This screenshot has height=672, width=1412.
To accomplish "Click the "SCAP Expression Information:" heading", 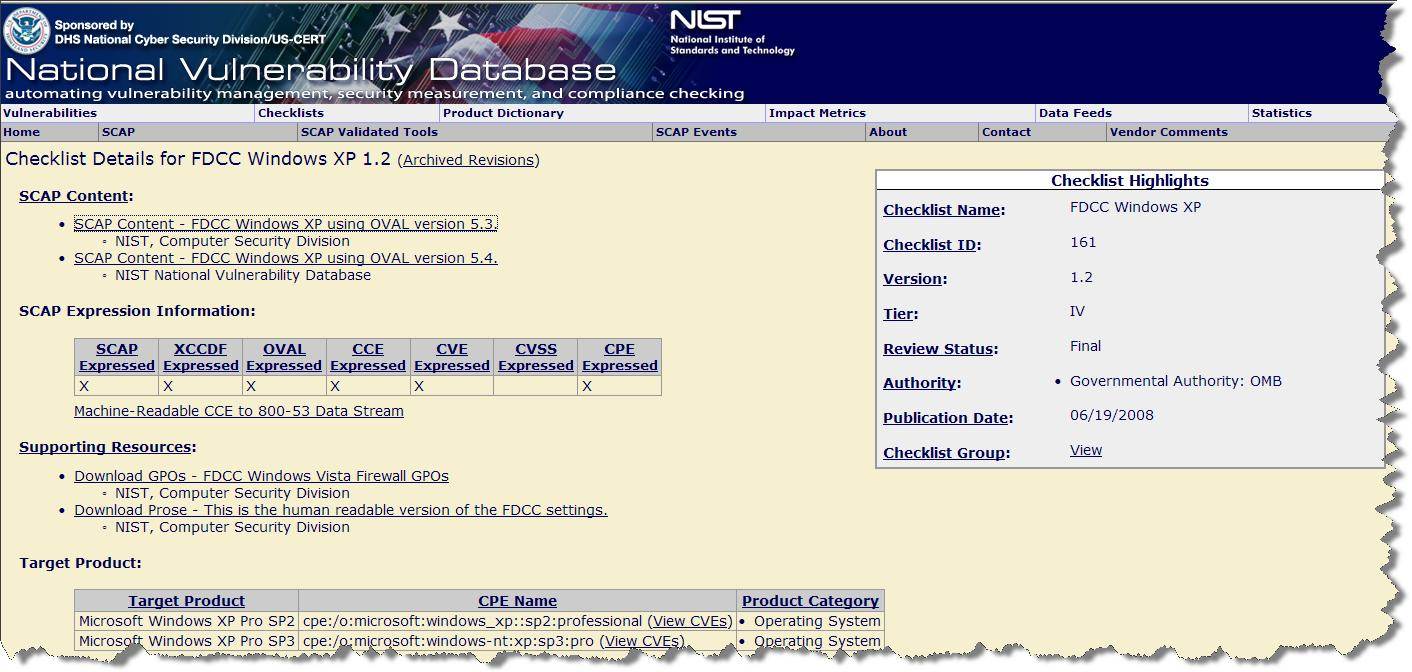I will [x=137, y=311].
